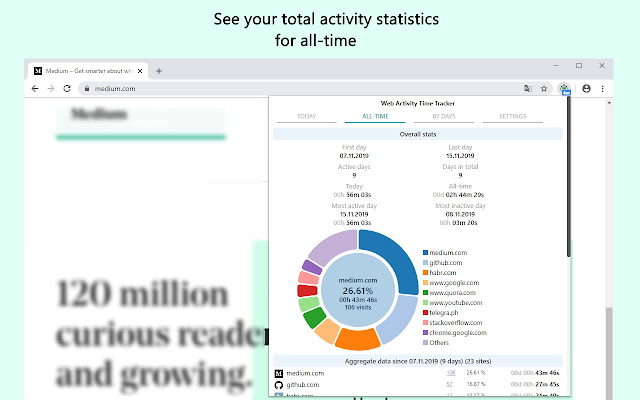Click First day value 07.11.2019
Viewport: 640px width, 400px height.
click(x=354, y=156)
